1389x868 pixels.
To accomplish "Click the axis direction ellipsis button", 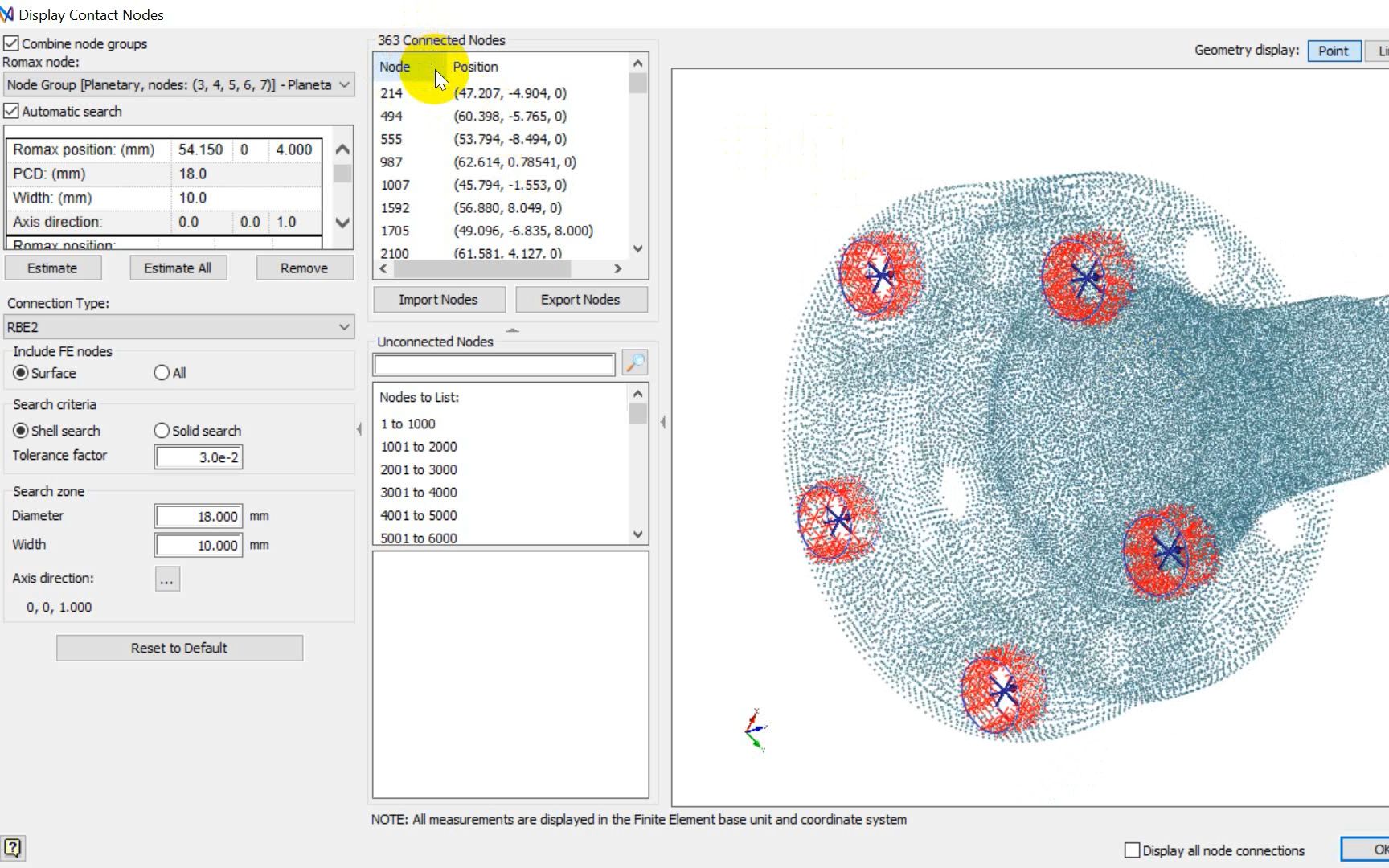I will 166,579.
